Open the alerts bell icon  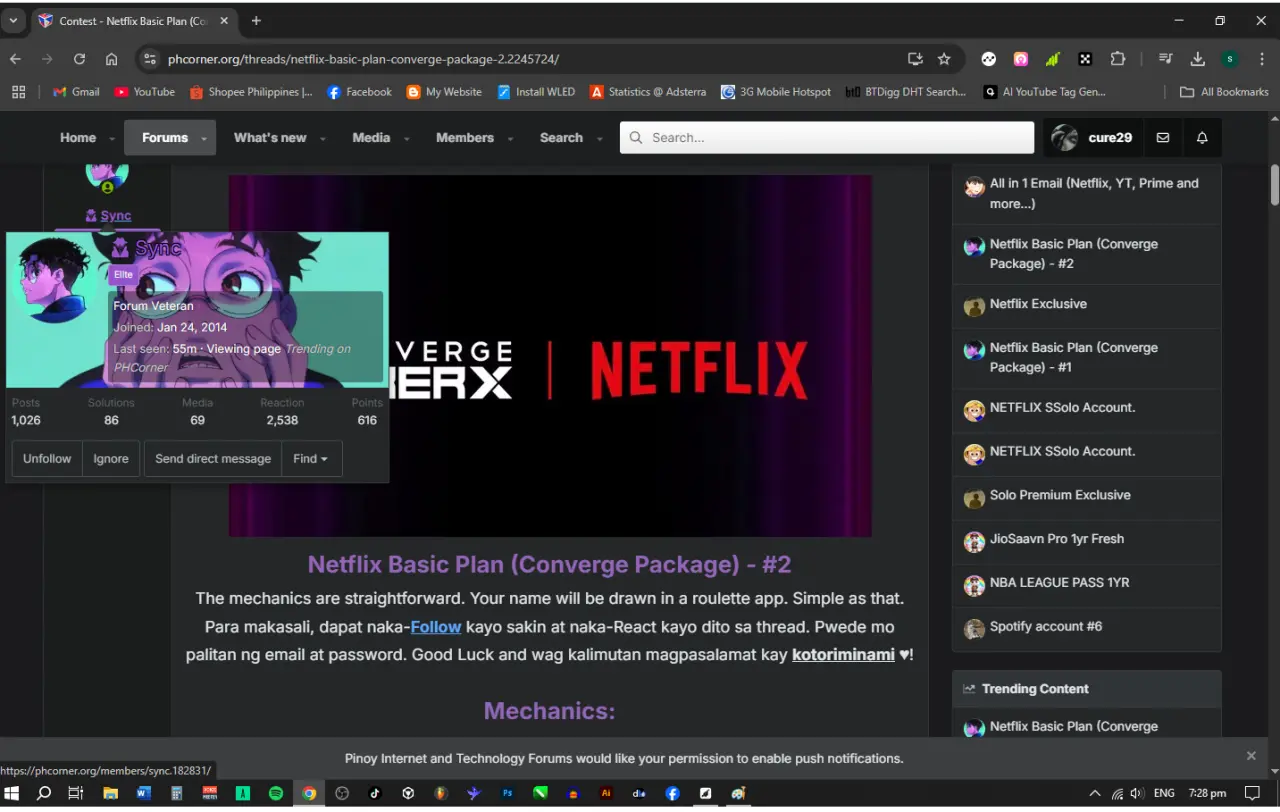click(1202, 138)
